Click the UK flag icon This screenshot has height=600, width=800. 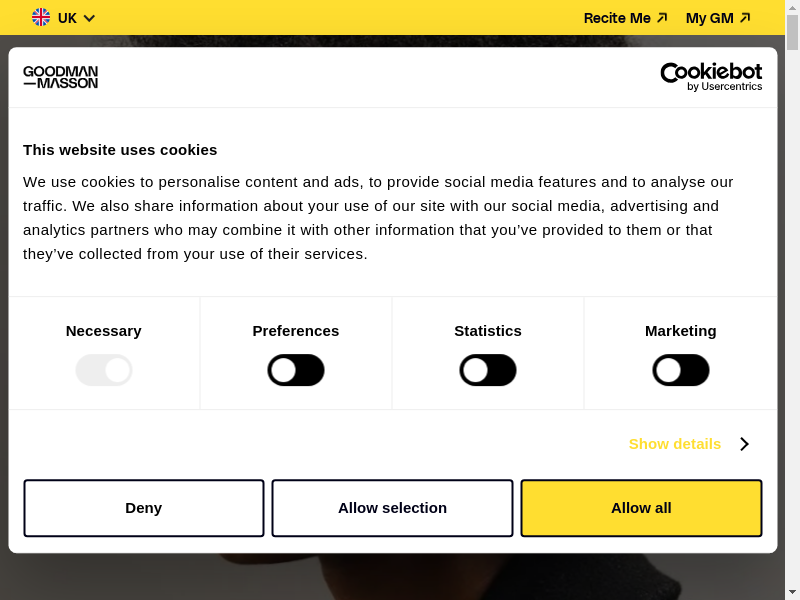tap(41, 18)
